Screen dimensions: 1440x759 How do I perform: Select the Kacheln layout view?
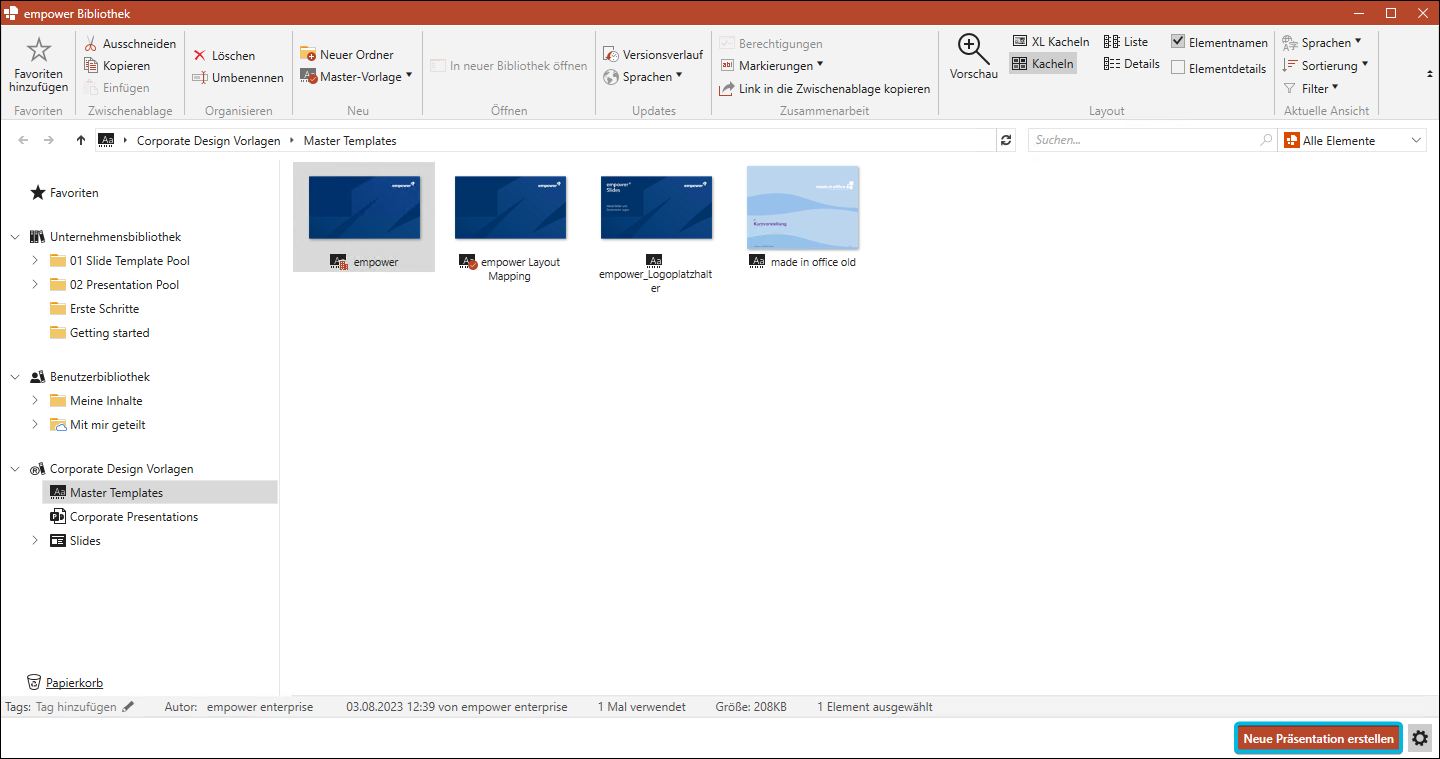[1043, 64]
